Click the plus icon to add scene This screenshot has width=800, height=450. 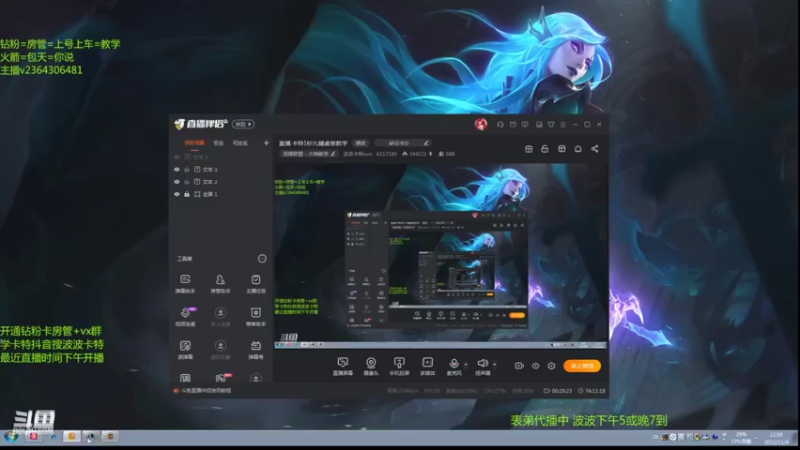pyautogui.click(x=266, y=143)
